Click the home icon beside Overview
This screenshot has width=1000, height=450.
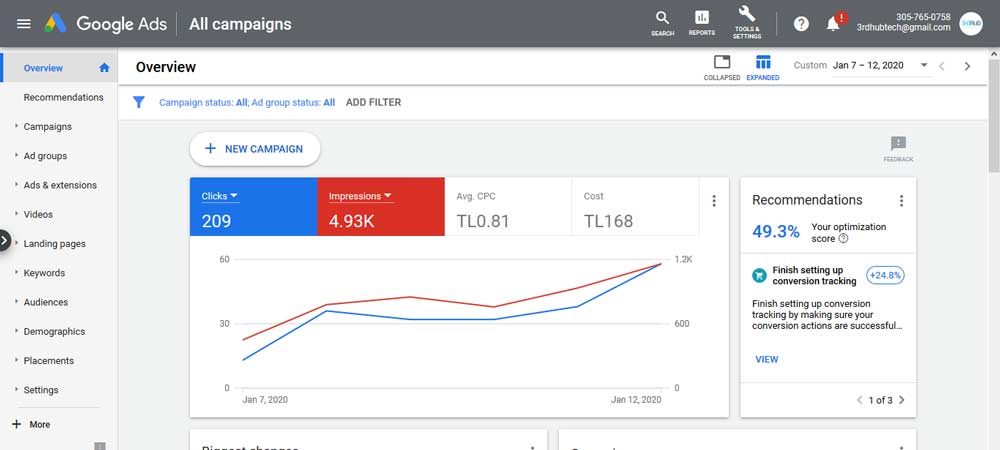pyautogui.click(x=104, y=68)
